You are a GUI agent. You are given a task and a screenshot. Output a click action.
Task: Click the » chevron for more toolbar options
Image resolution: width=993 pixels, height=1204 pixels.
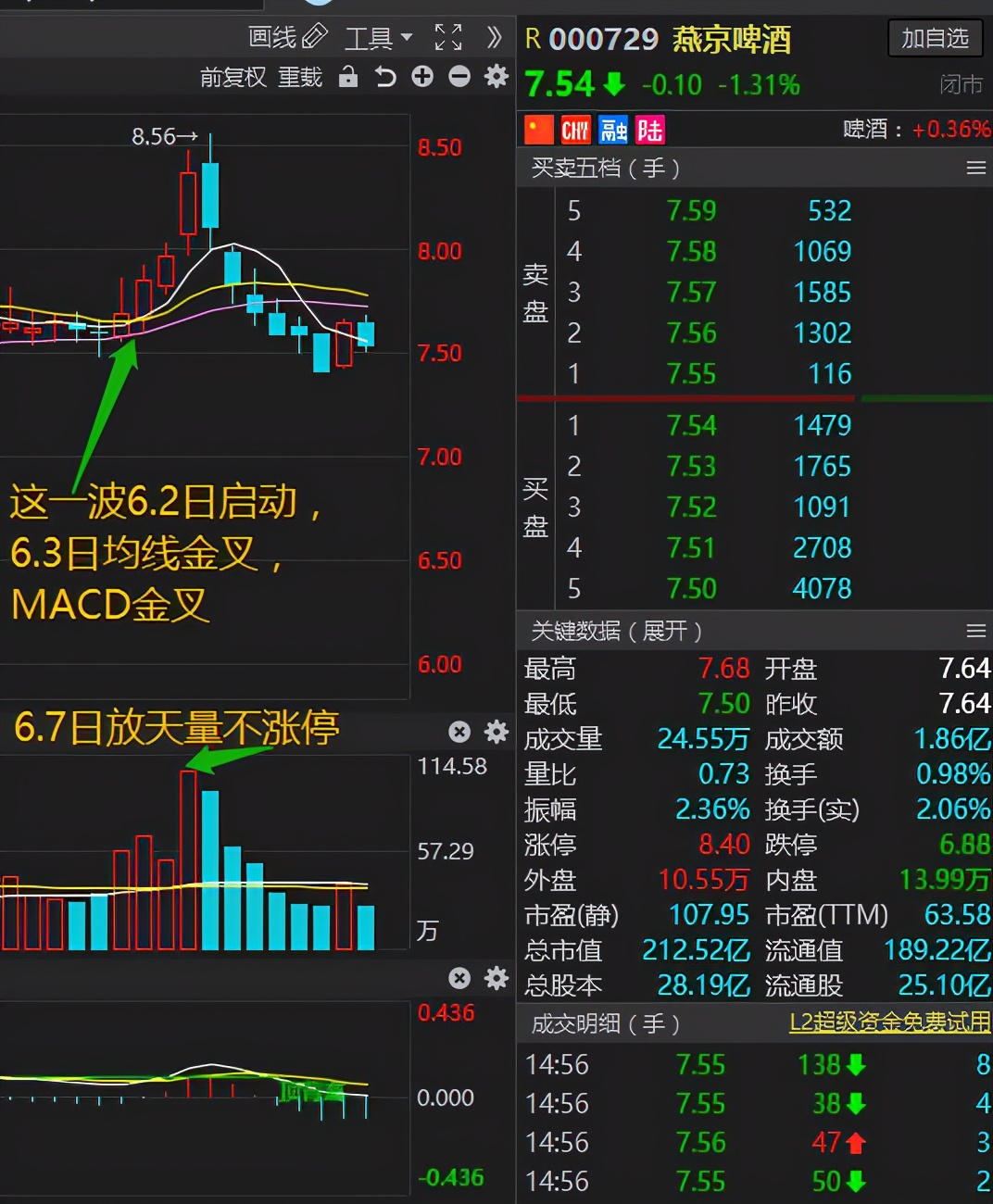(494, 38)
